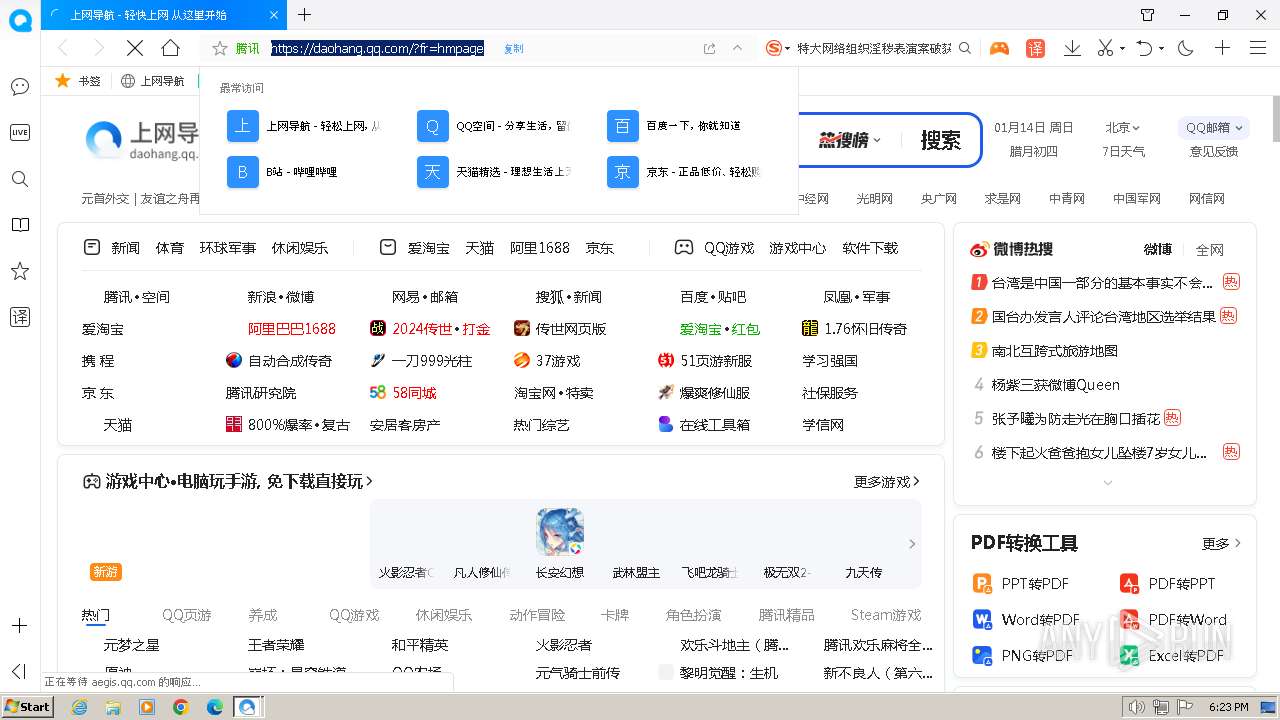Open Internet Explorer from taskbar
Image resolution: width=1280 pixels, height=720 pixels.
[80, 707]
